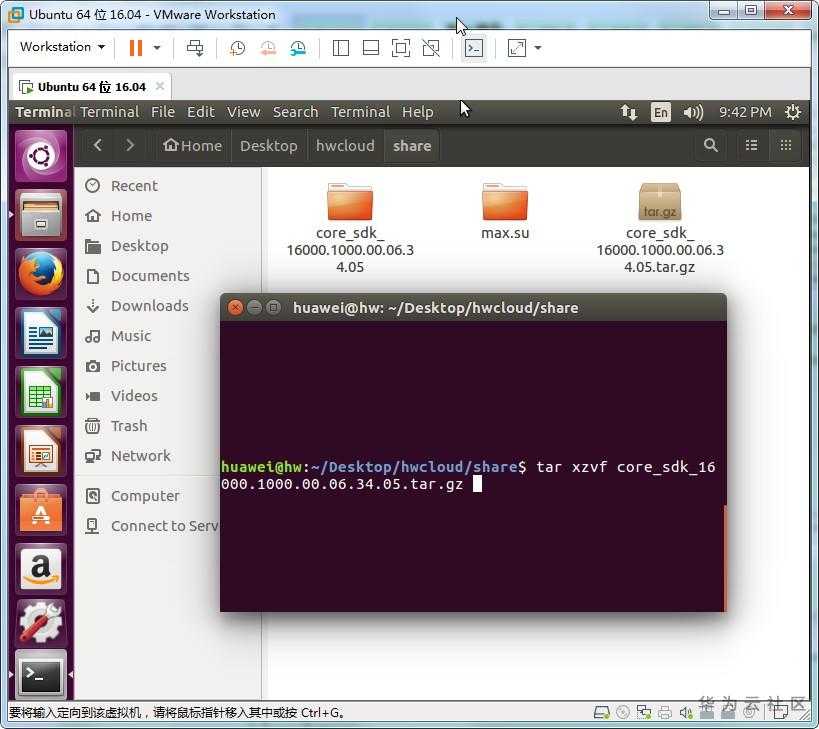Switch Files to grid view
Image resolution: width=819 pixels, height=729 pixels.
[786, 145]
